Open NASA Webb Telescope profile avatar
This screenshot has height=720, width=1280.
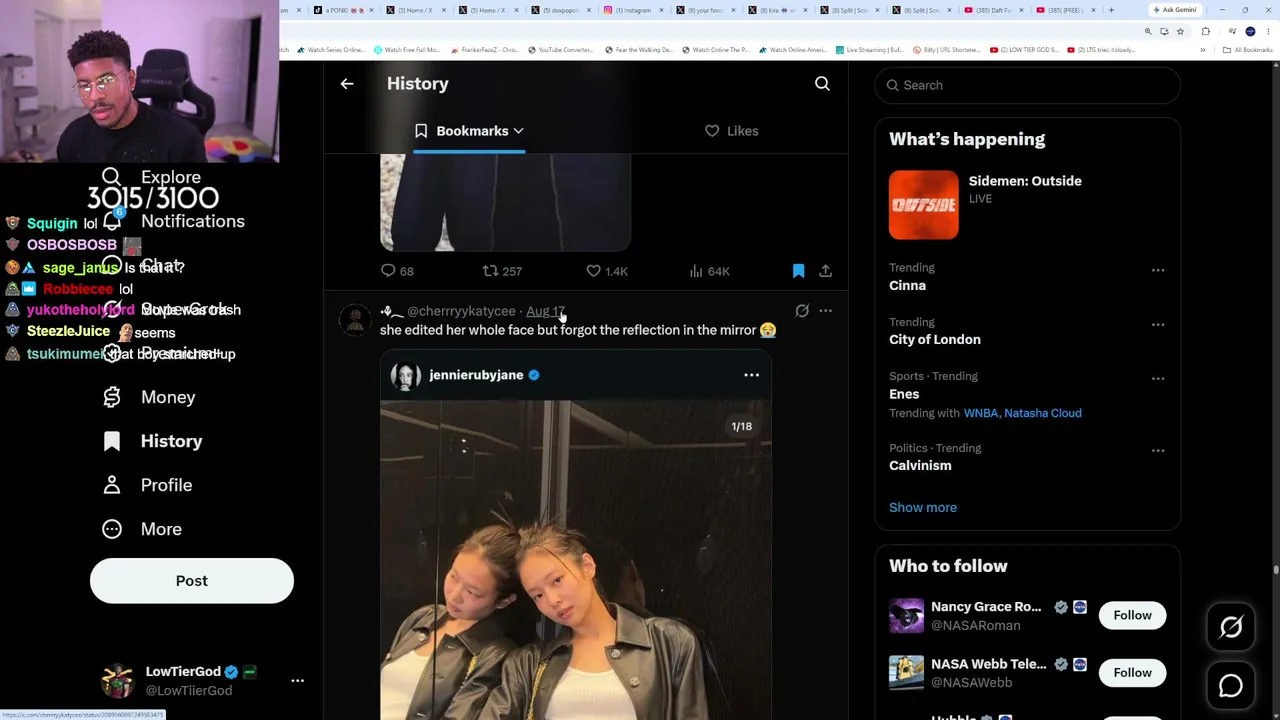click(906, 673)
